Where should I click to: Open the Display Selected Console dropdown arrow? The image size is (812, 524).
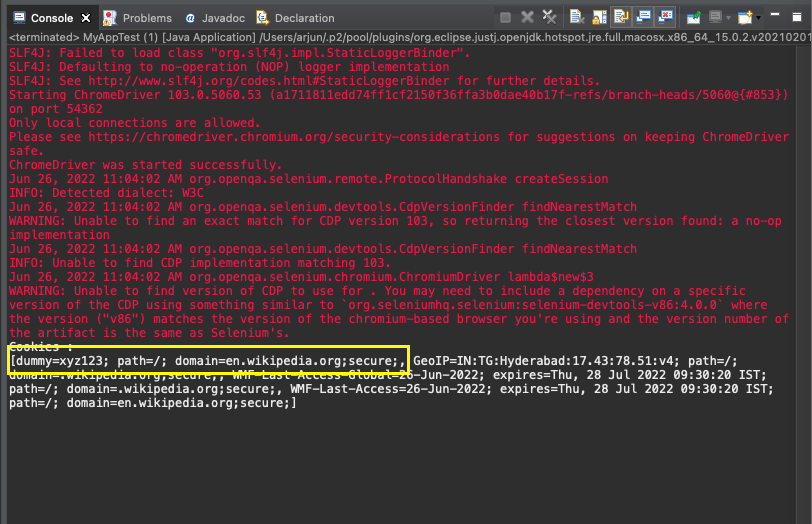point(728,18)
